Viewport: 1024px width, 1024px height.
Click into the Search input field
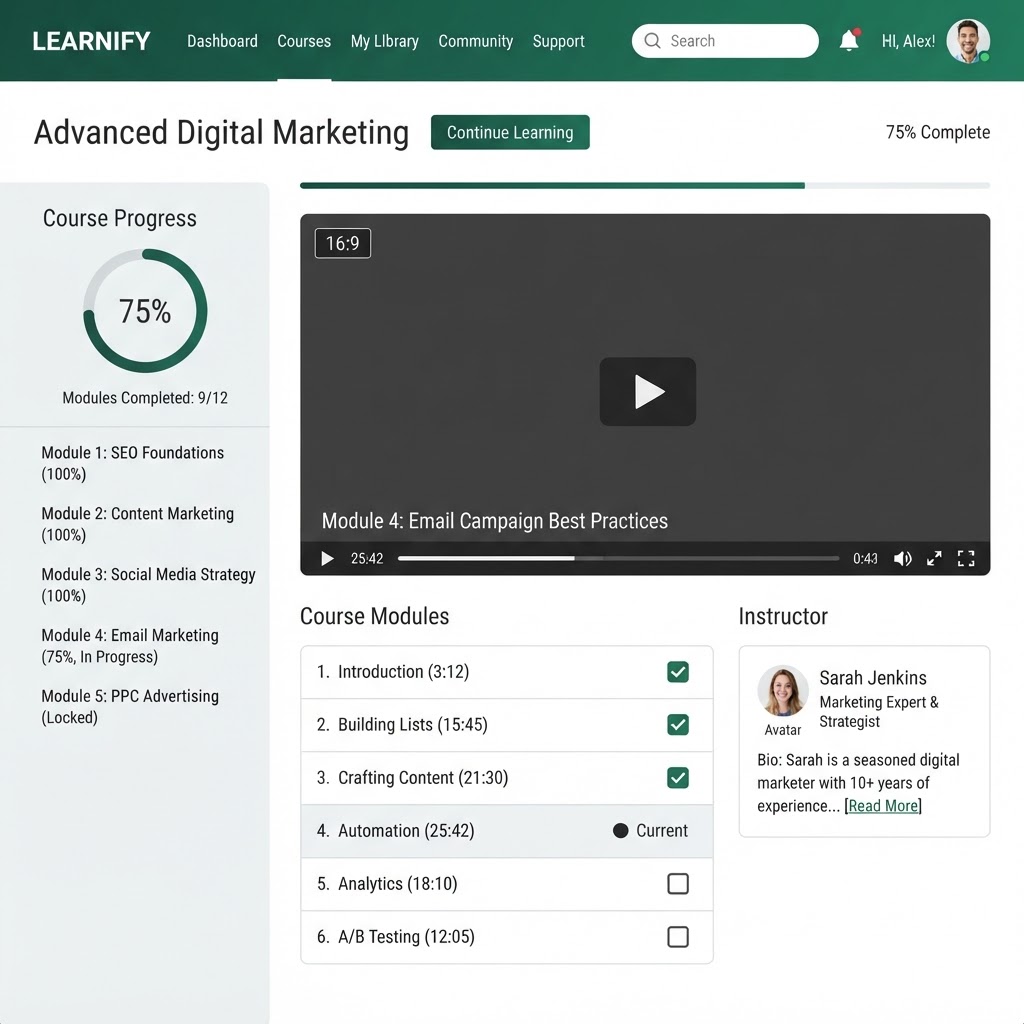tap(725, 40)
